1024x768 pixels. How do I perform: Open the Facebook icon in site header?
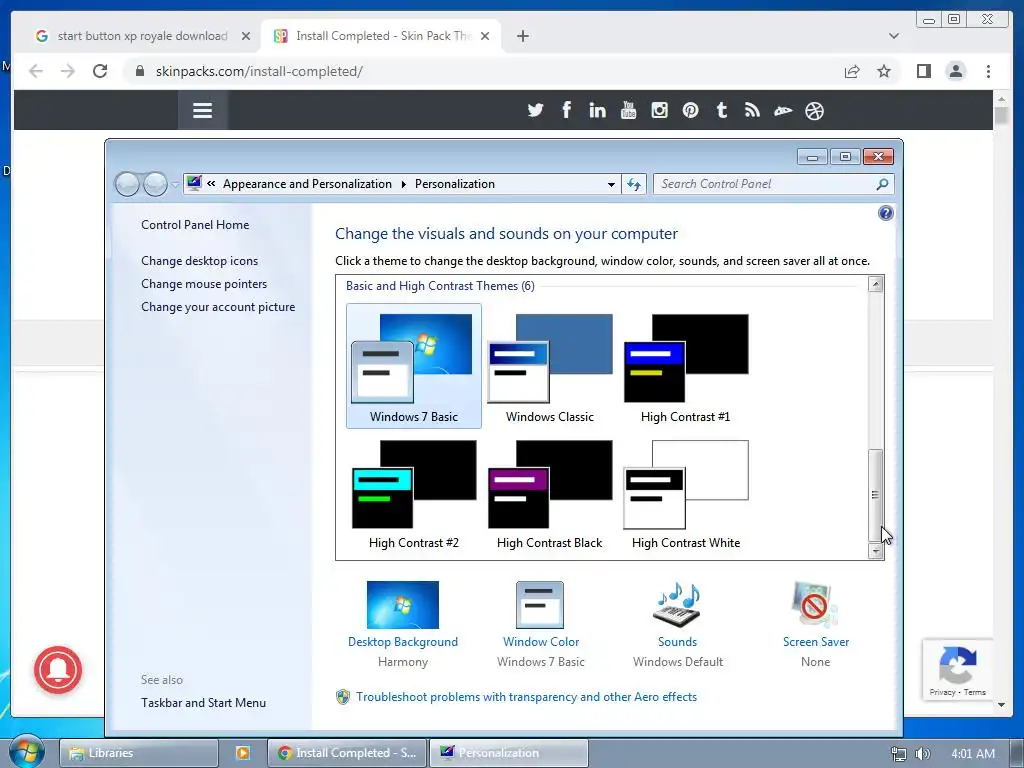pos(566,110)
